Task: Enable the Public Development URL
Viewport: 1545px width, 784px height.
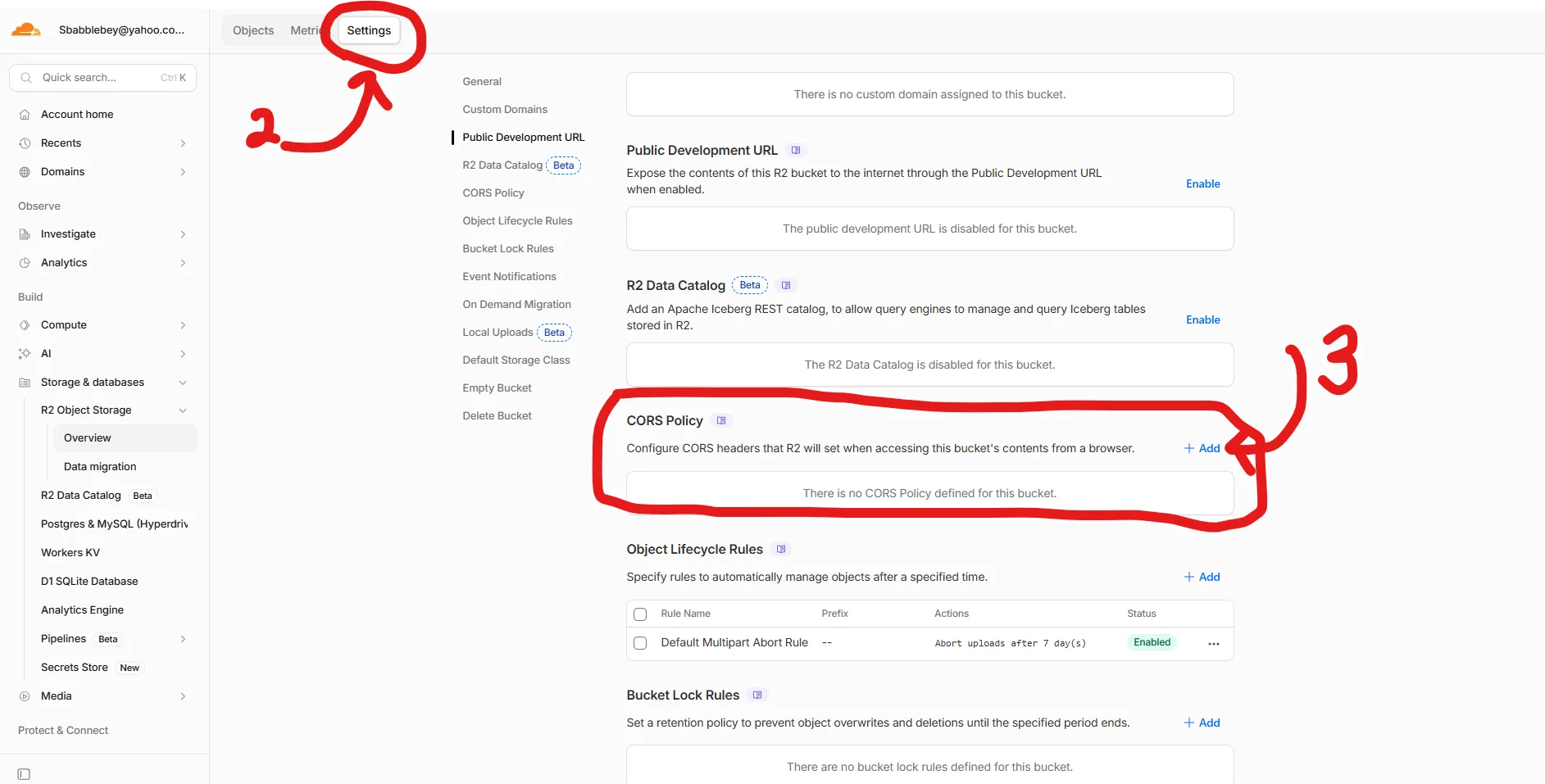Action: point(1202,184)
